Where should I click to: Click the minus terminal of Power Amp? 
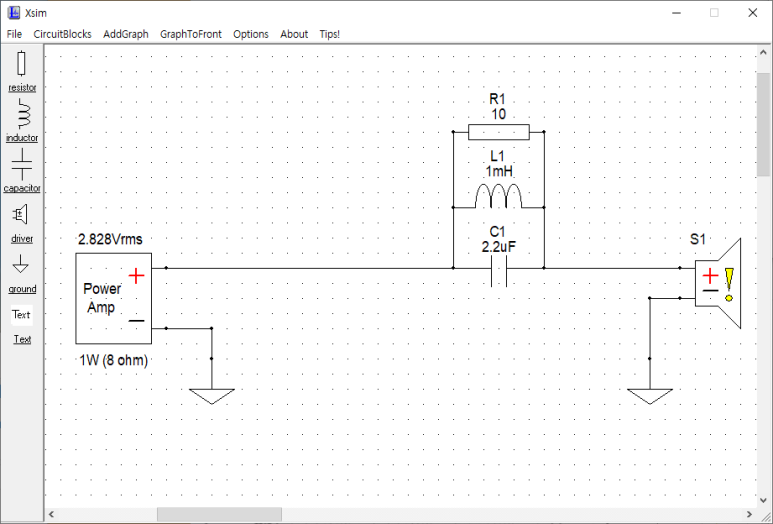tap(136, 321)
